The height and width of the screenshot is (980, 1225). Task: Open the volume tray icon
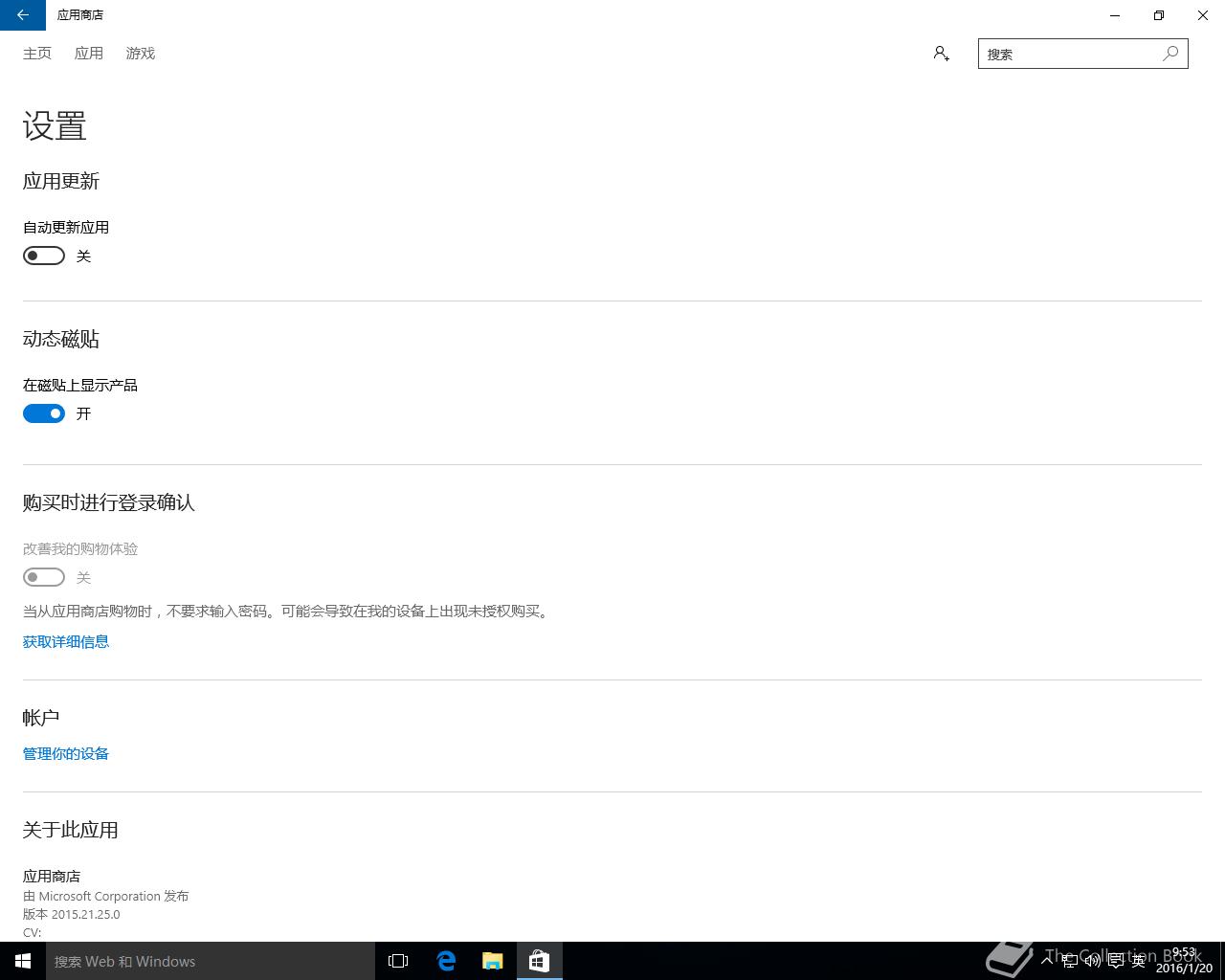click(x=1093, y=961)
